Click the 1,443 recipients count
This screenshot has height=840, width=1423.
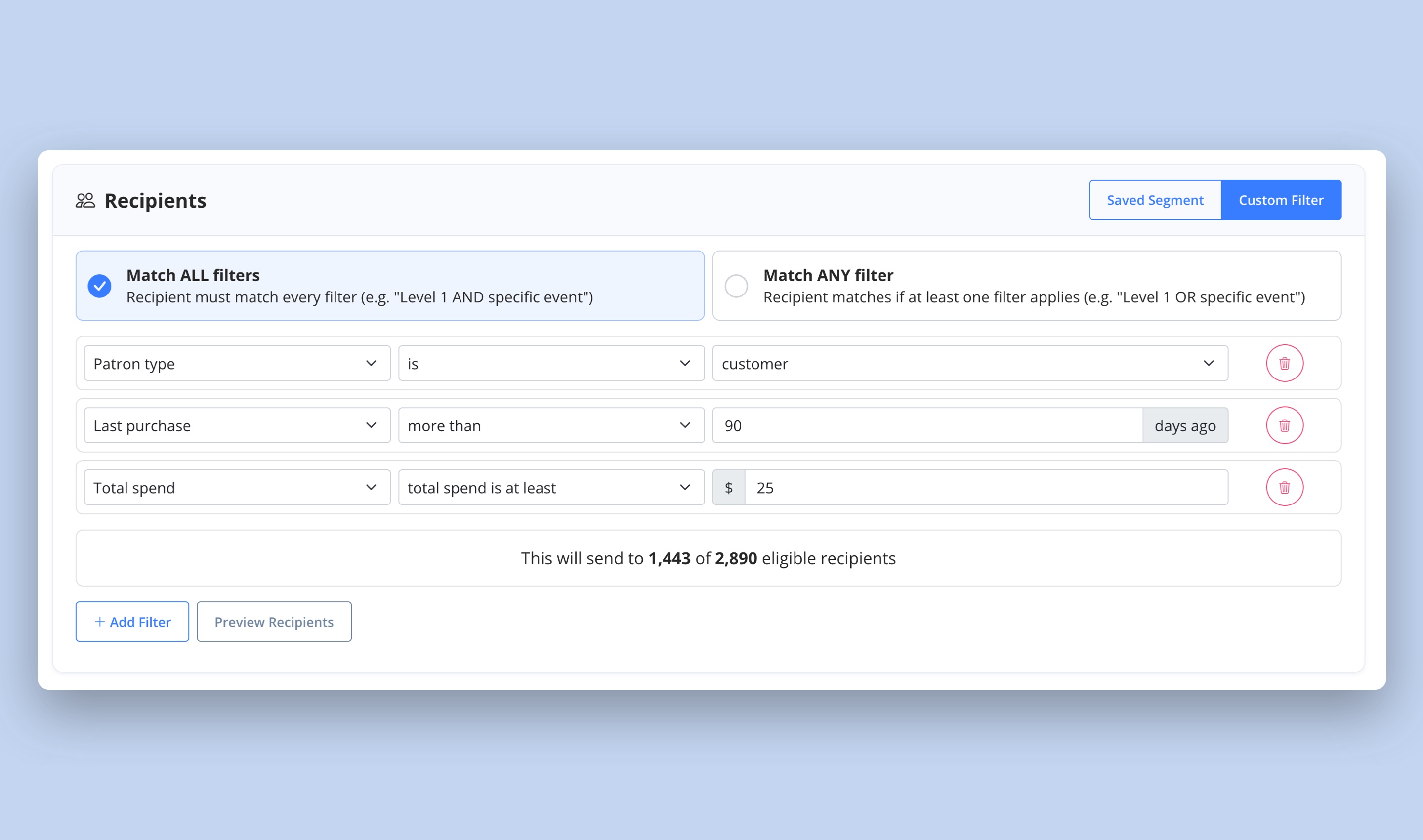[x=669, y=559]
